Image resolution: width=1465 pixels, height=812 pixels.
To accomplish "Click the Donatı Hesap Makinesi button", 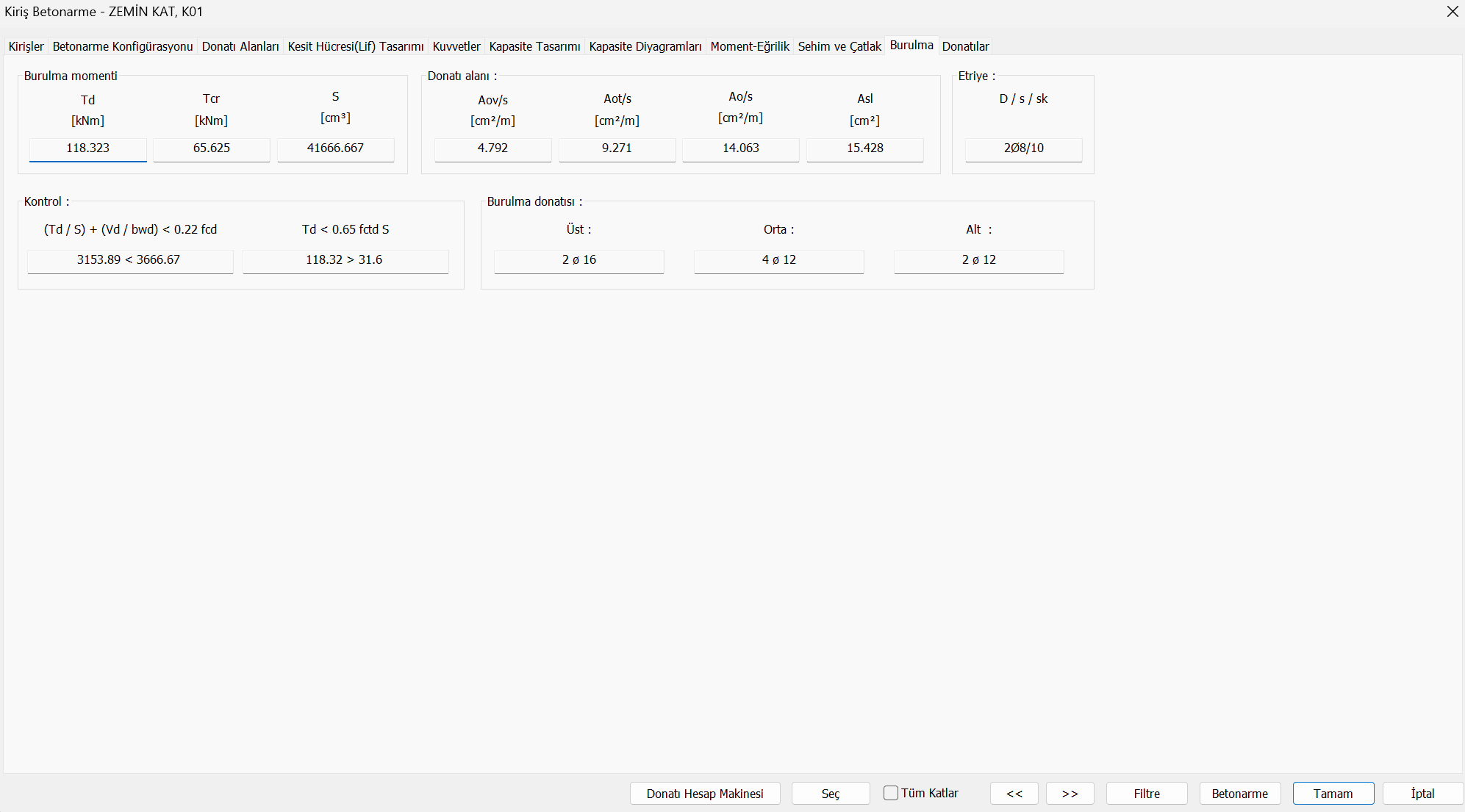I will click(x=704, y=794).
